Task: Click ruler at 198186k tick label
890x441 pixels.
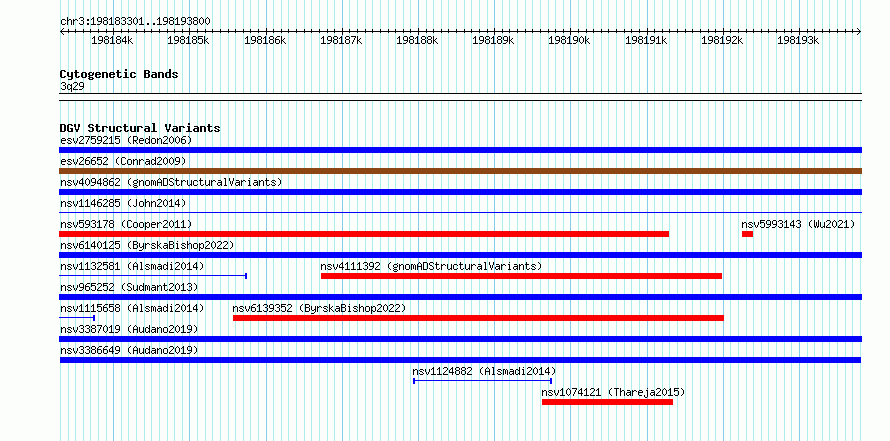Action: click(265, 40)
